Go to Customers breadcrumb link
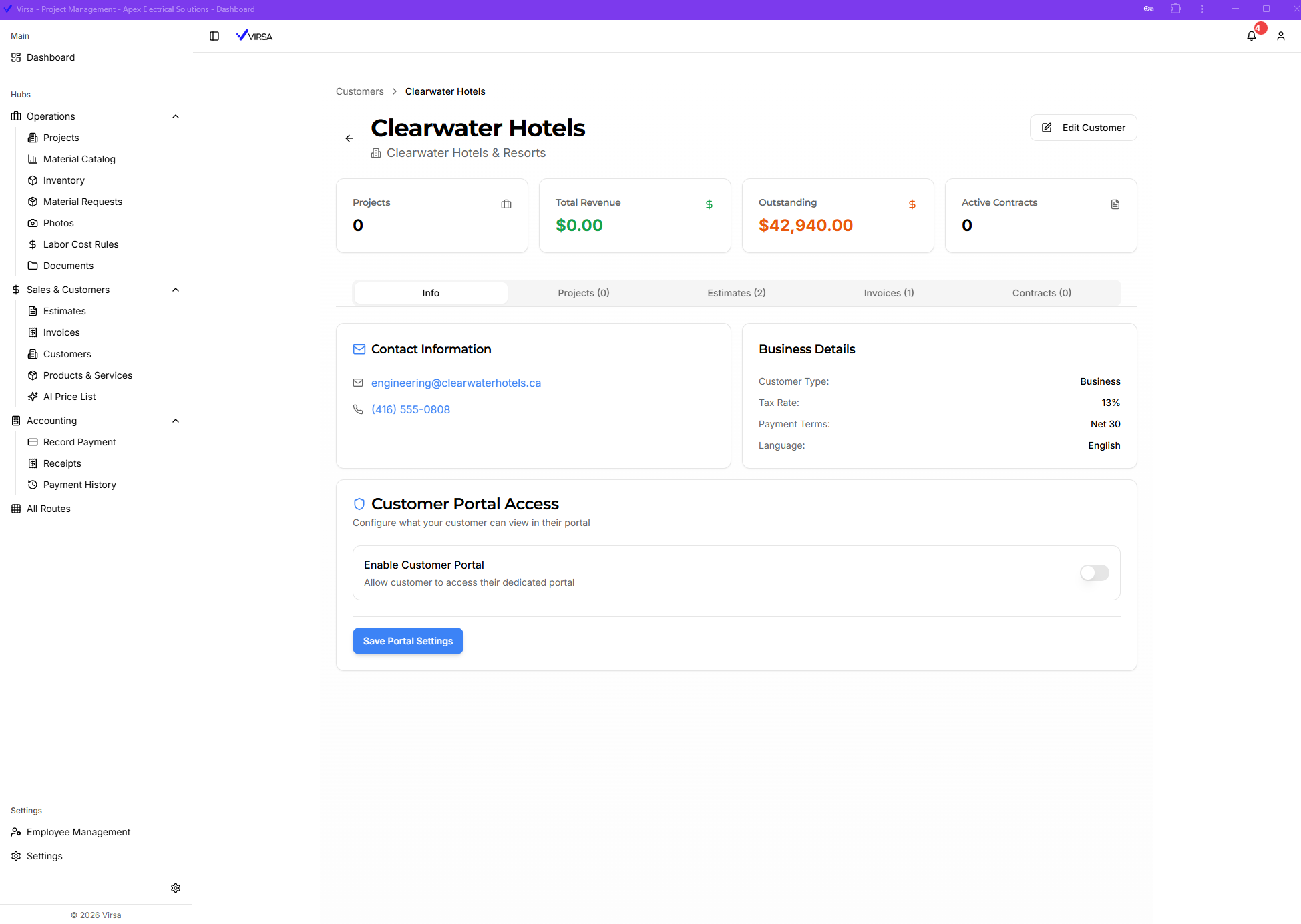1301x924 pixels. [x=360, y=91]
